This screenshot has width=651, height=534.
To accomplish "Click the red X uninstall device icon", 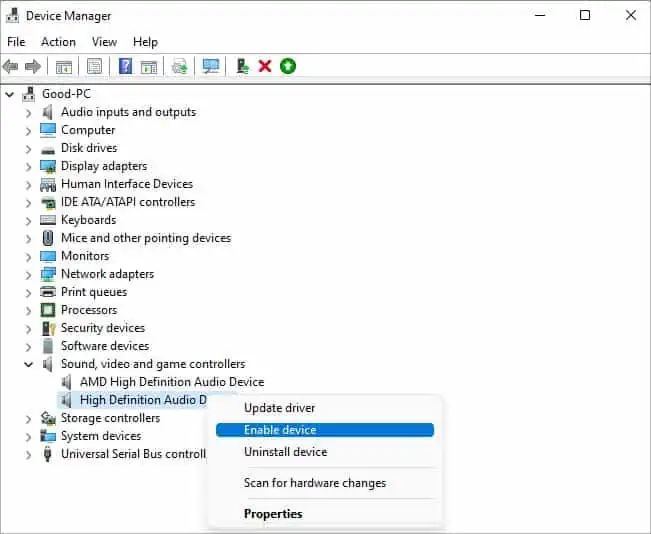I will [x=264, y=66].
